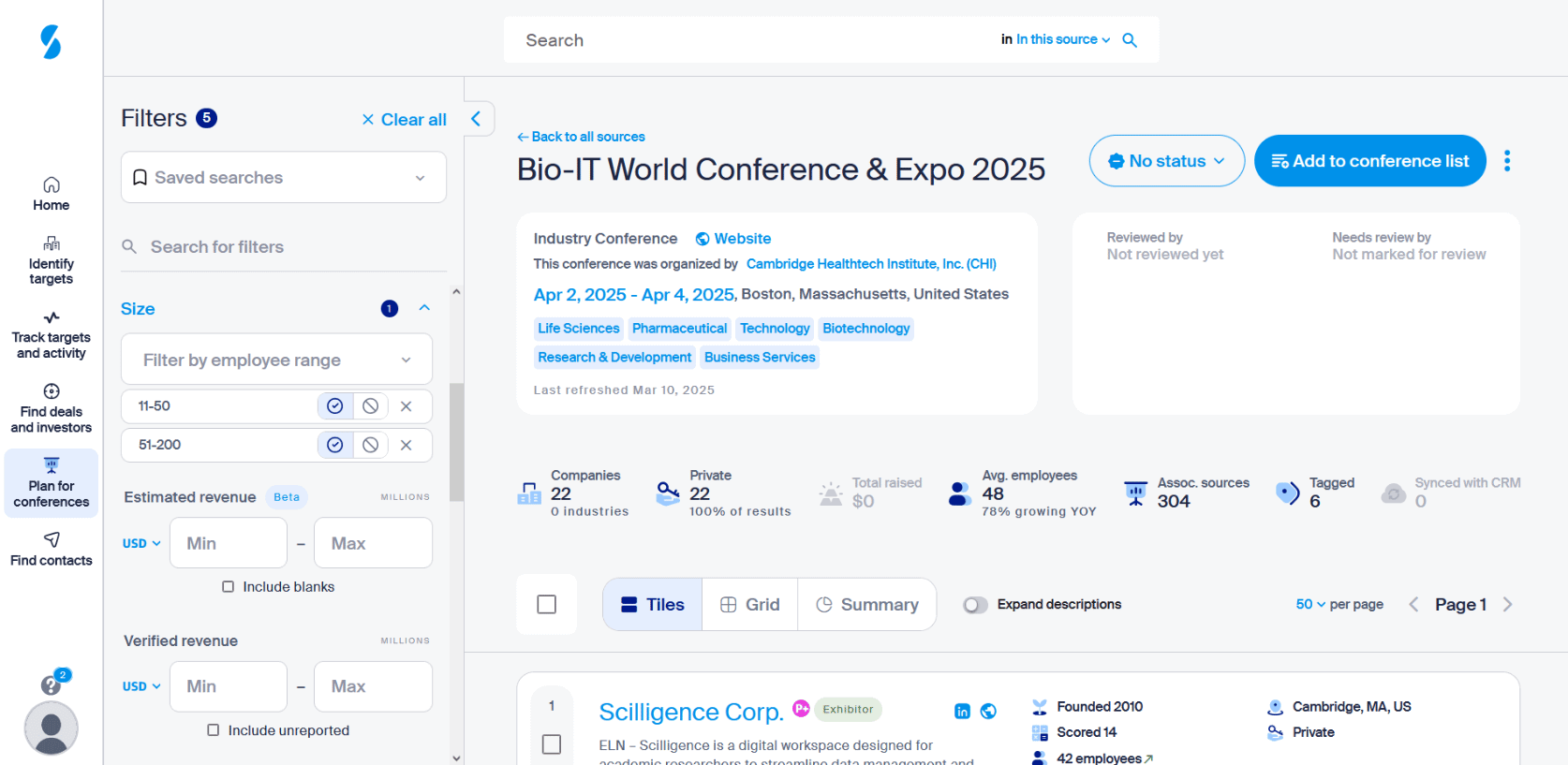Viewport: 1568px width, 765px height.
Task: Go to the next results page
Action: coord(1507,605)
